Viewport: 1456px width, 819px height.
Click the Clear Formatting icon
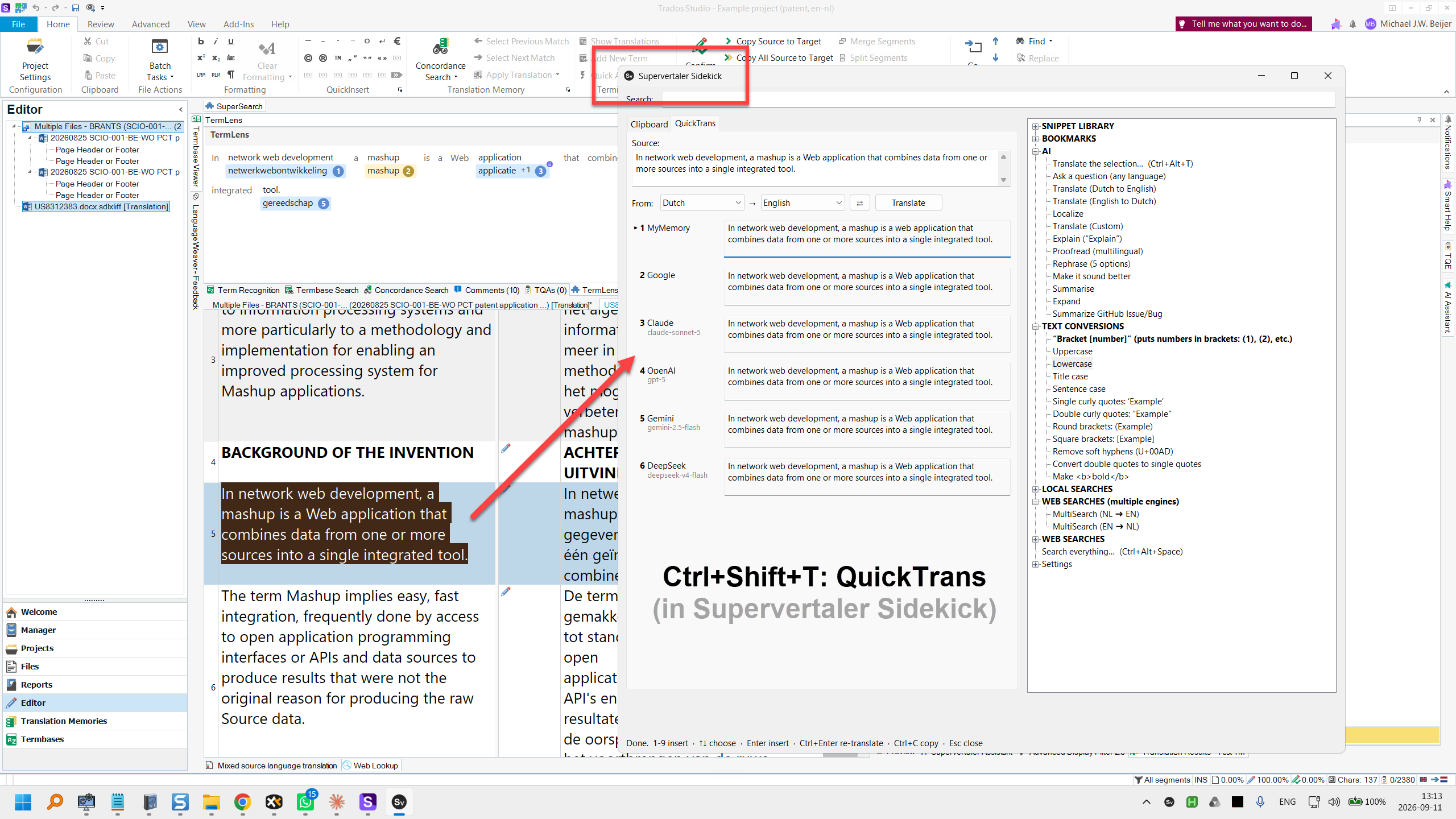pyautogui.click(x=267, y=48)
